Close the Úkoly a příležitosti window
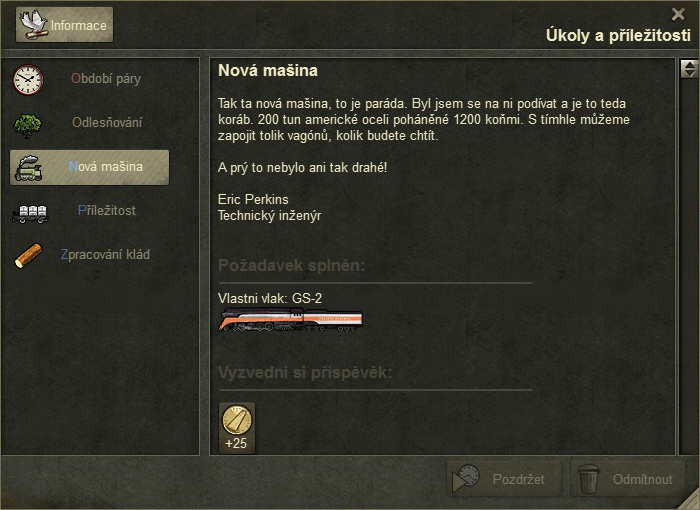 click(x=678, y=14)
